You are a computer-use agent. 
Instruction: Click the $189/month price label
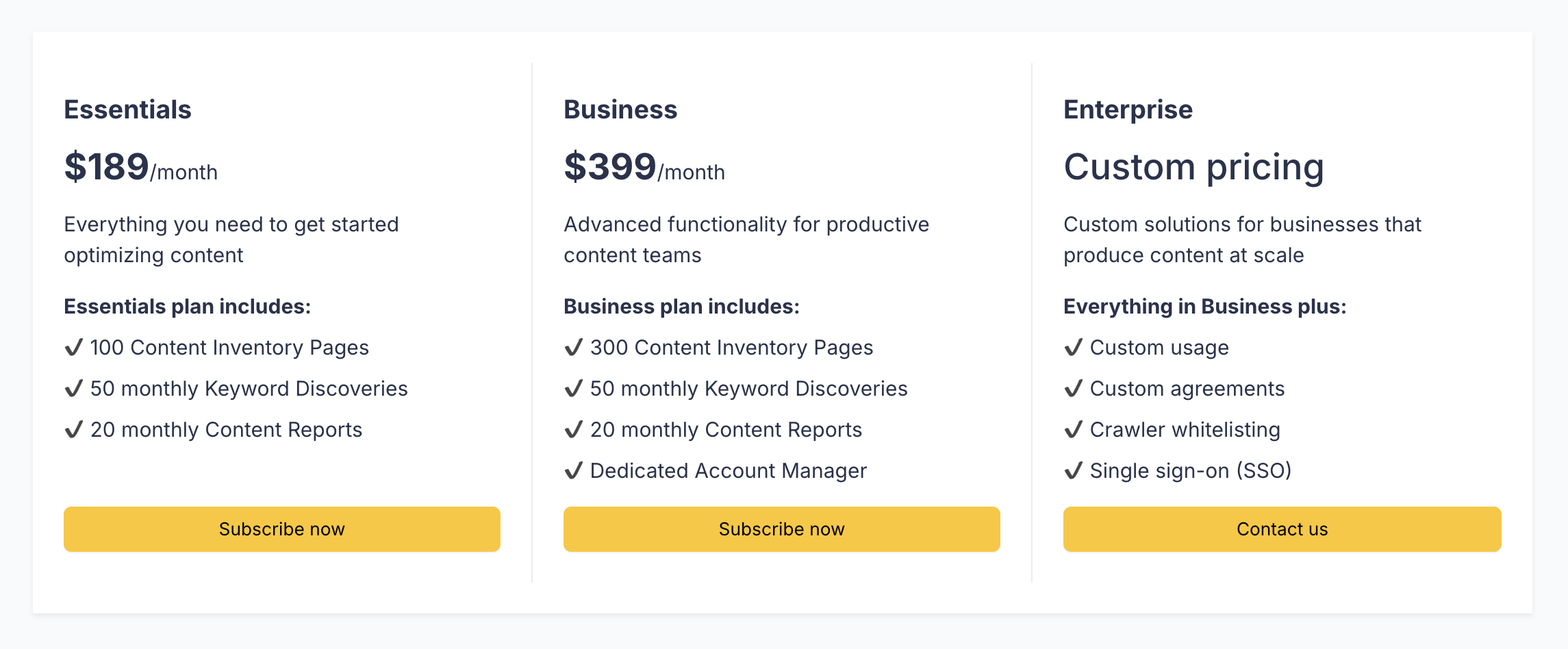[x=140, y=168]
